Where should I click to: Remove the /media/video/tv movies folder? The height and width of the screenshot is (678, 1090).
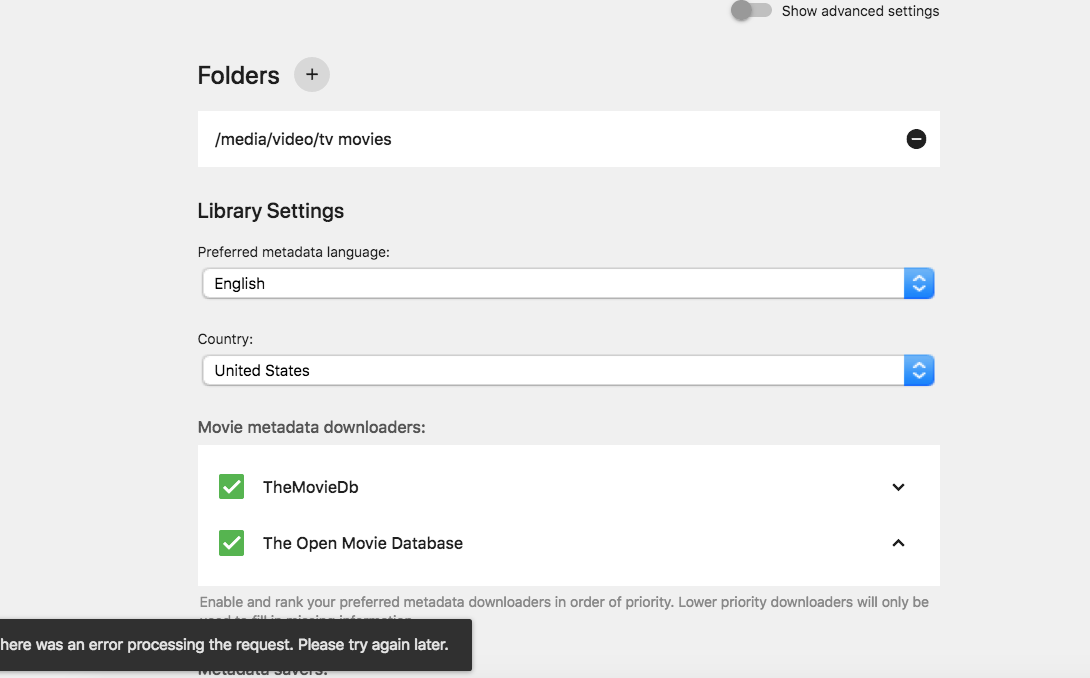click(x=916, y=139)
